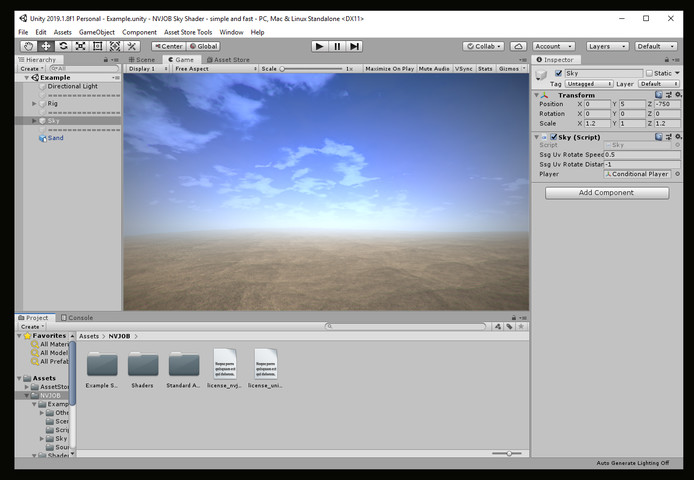Open the Assets menu
The height and width of the screenshot is (480, 694).
pyautogui.click(x=62, y=32)
